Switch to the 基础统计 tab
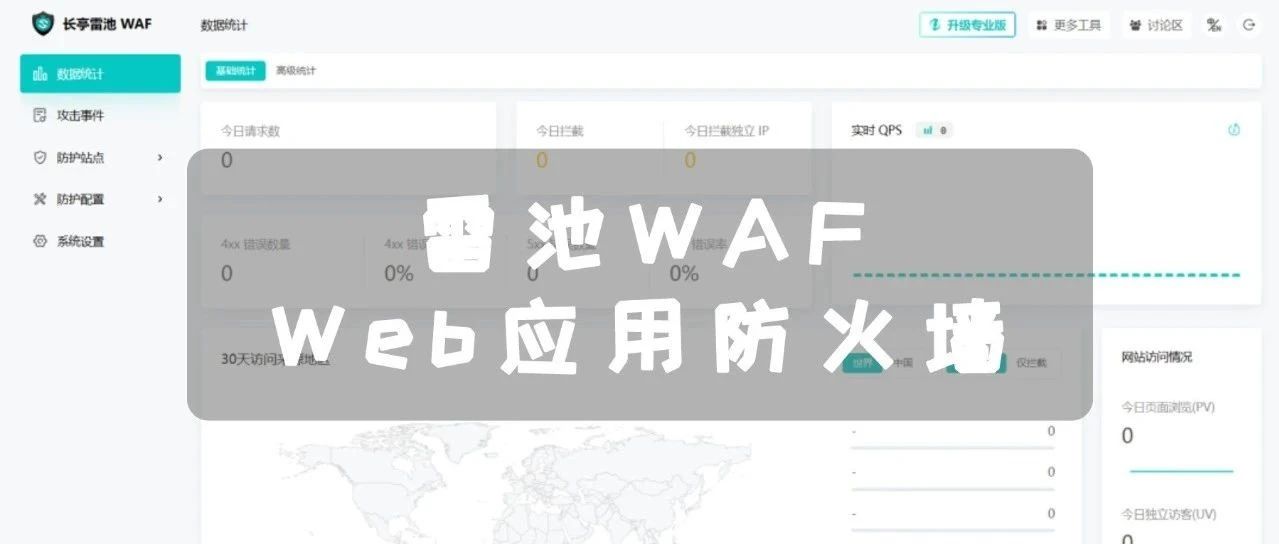Viewport: 1279px width, 544px height. pos(236,71)
